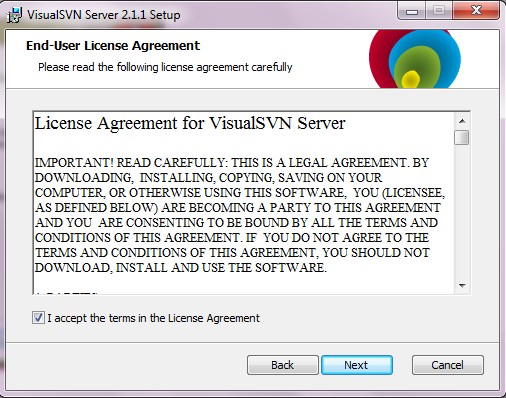506x398 pixels.
Task: Click the yellow center of the VisualSVN logo
Action: click(410, 79)
